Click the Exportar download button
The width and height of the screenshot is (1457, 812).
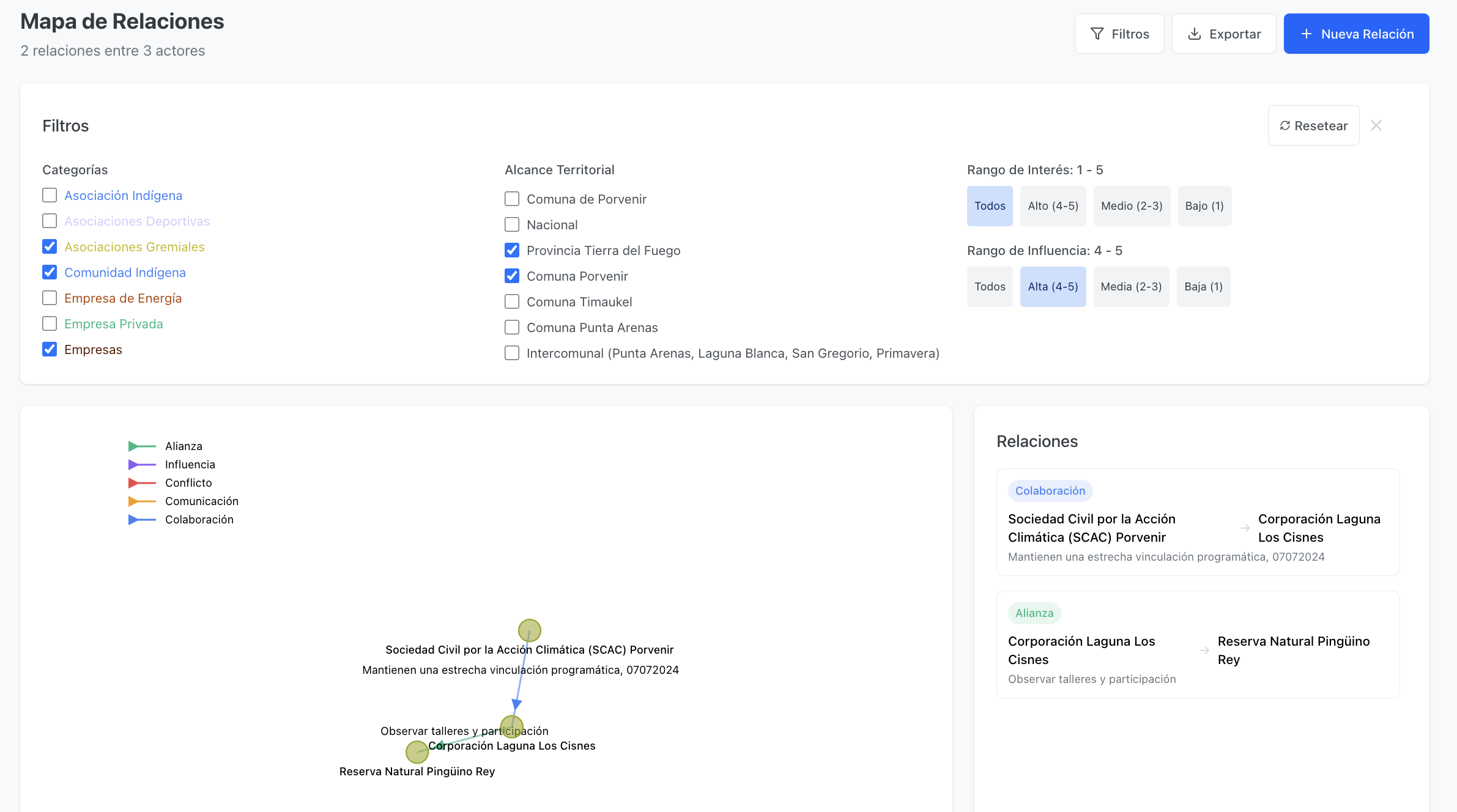coord(1224,34)
